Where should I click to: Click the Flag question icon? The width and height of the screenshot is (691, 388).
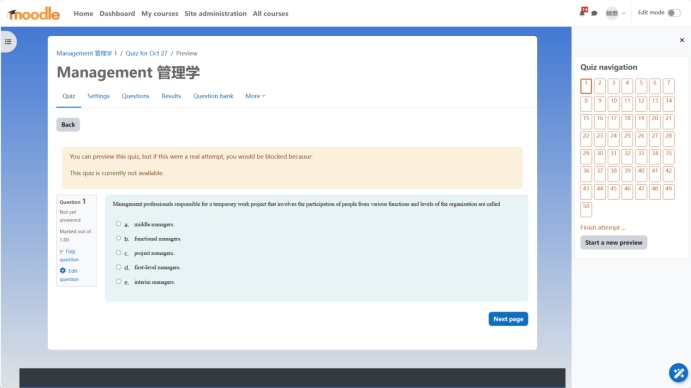click(62, 251)
